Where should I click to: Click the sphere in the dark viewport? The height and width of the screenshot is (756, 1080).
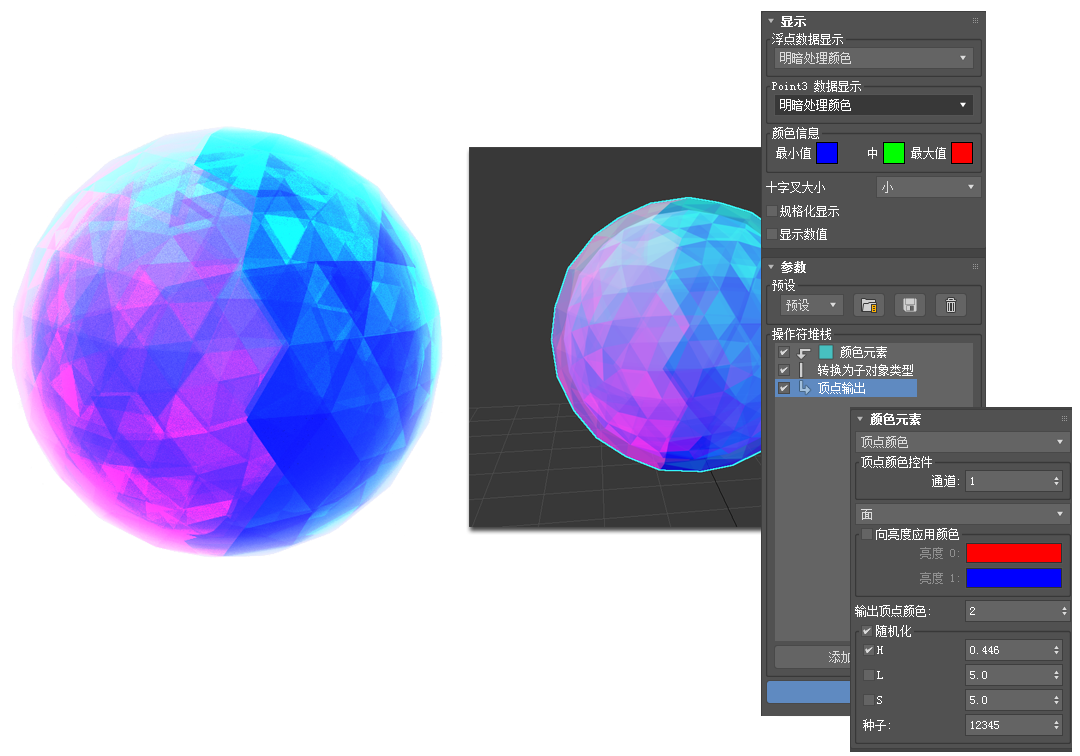[658, 335]
